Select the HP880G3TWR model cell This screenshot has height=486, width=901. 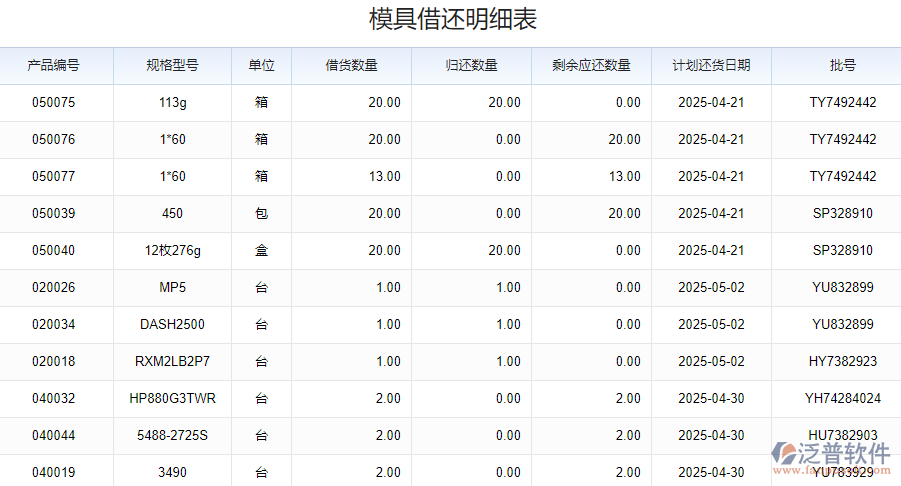coord(172,399)
